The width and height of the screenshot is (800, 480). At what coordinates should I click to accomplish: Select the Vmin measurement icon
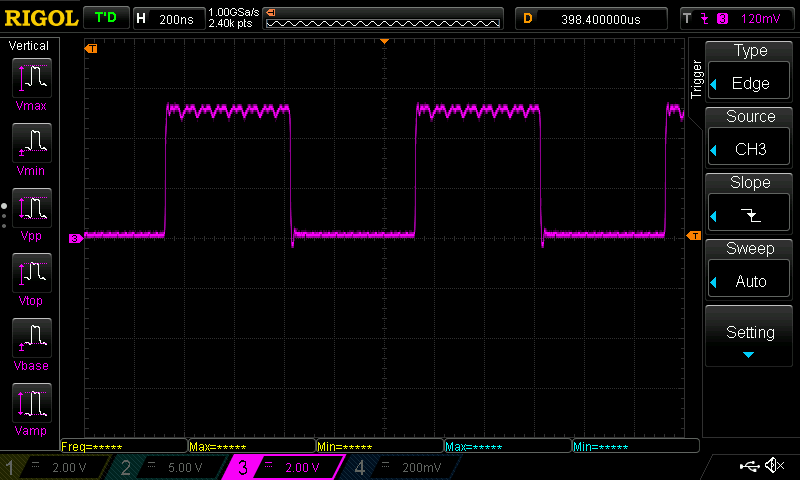click(32, 143)
